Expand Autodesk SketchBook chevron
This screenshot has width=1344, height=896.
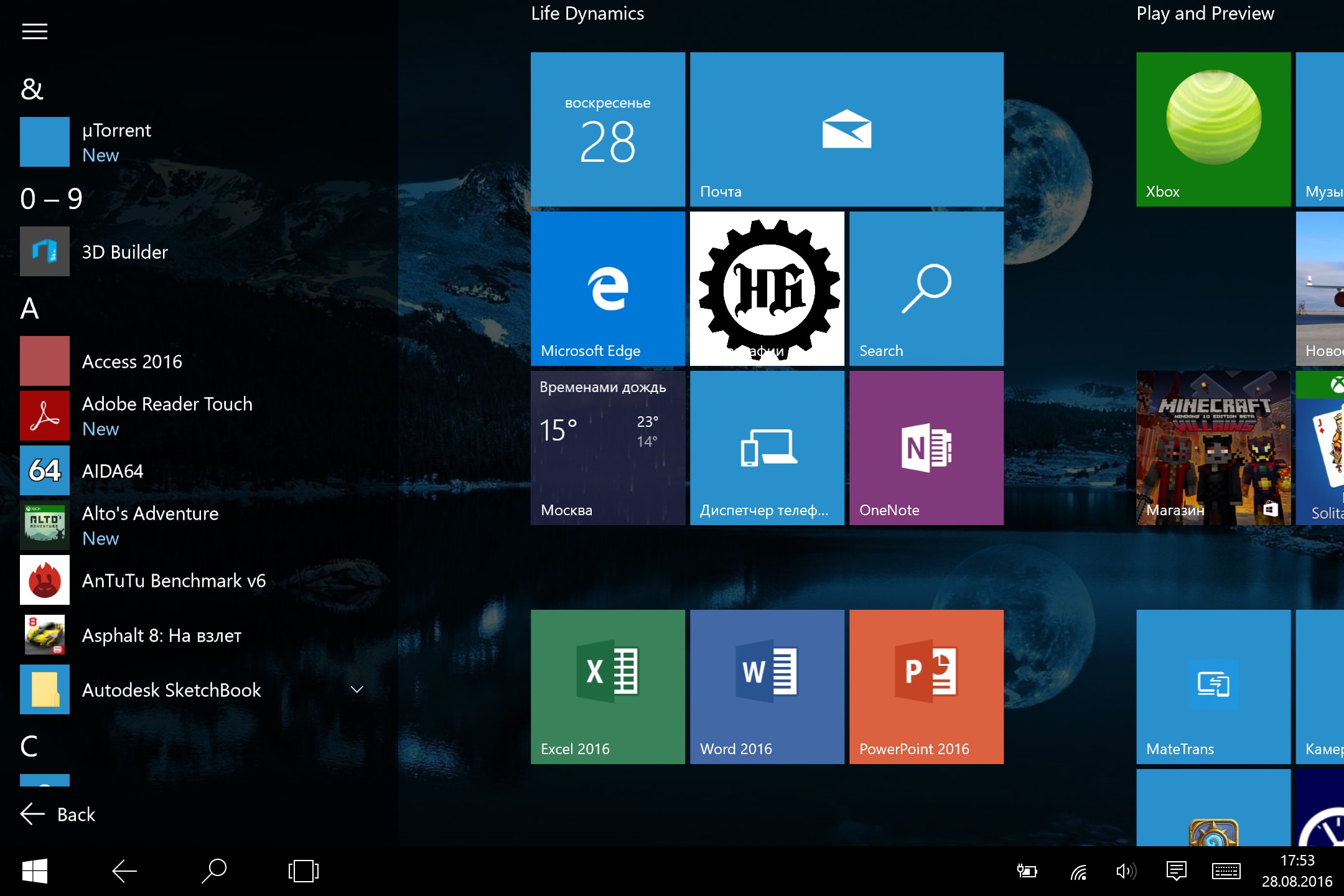coord(357,689)
